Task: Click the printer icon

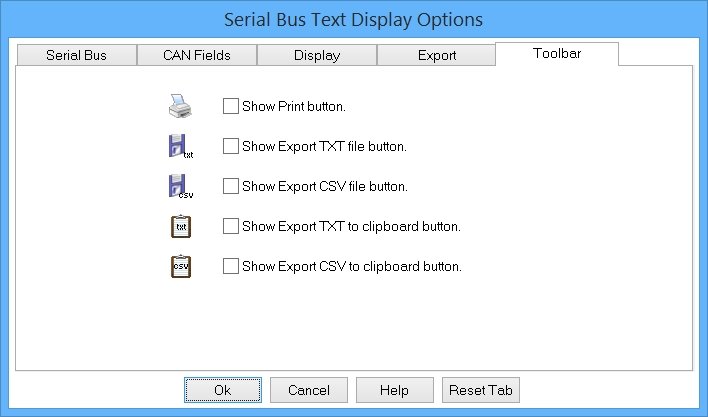Action: (x=180, y=106)
